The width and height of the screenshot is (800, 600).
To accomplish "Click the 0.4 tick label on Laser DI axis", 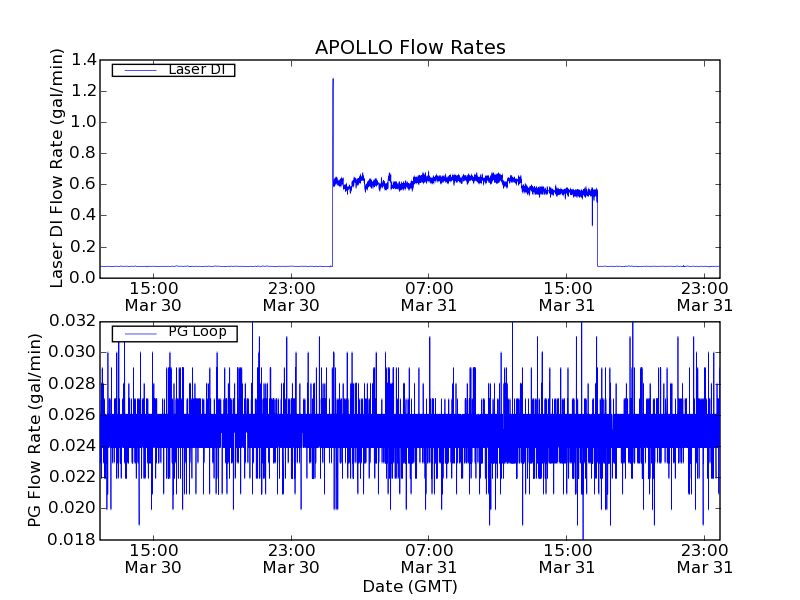I will [84, 216].
